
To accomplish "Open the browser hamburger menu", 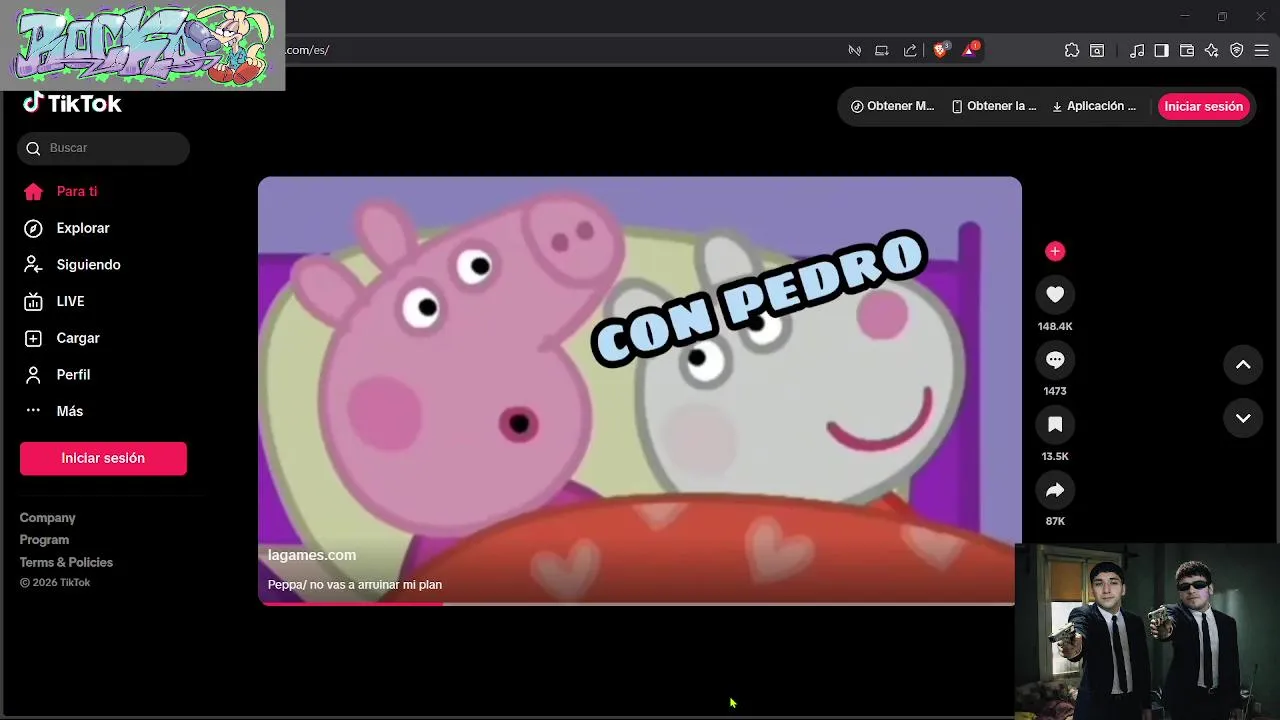I will click(1262, 50).
